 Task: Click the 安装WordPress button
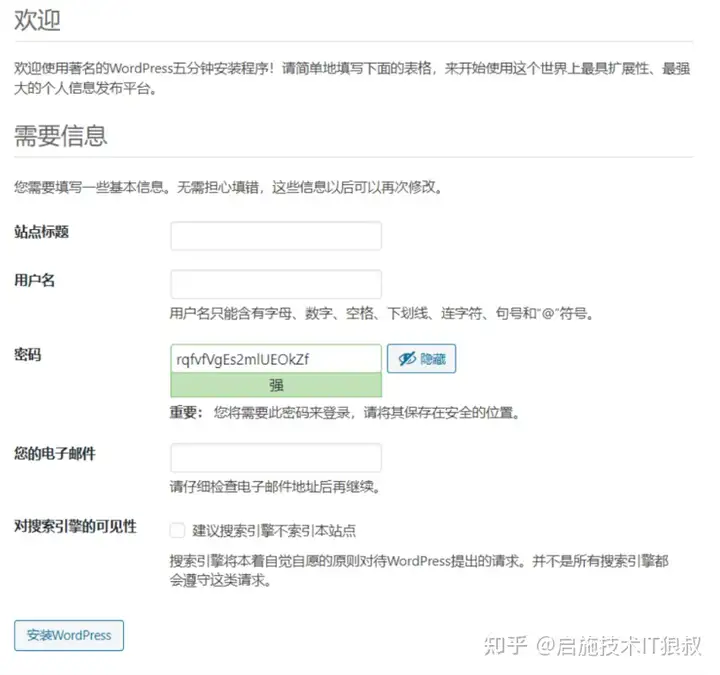click(69, 636)
